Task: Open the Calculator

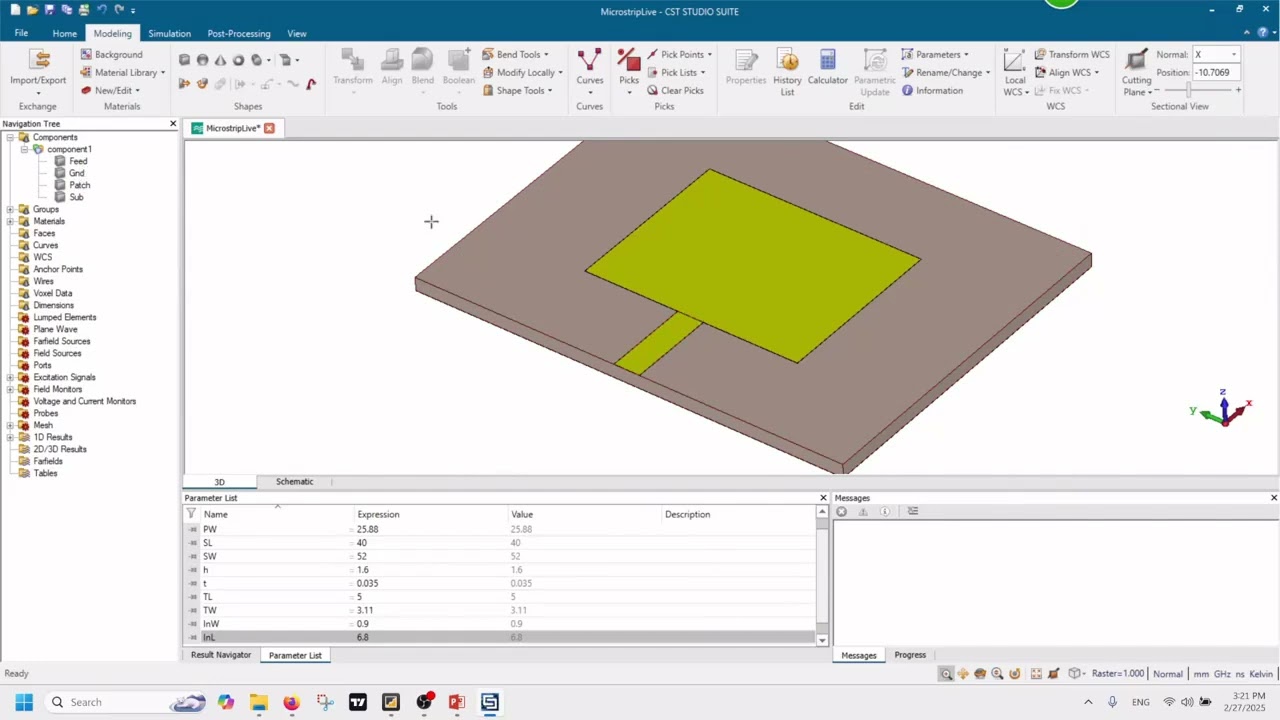Action: coord(827,66)
